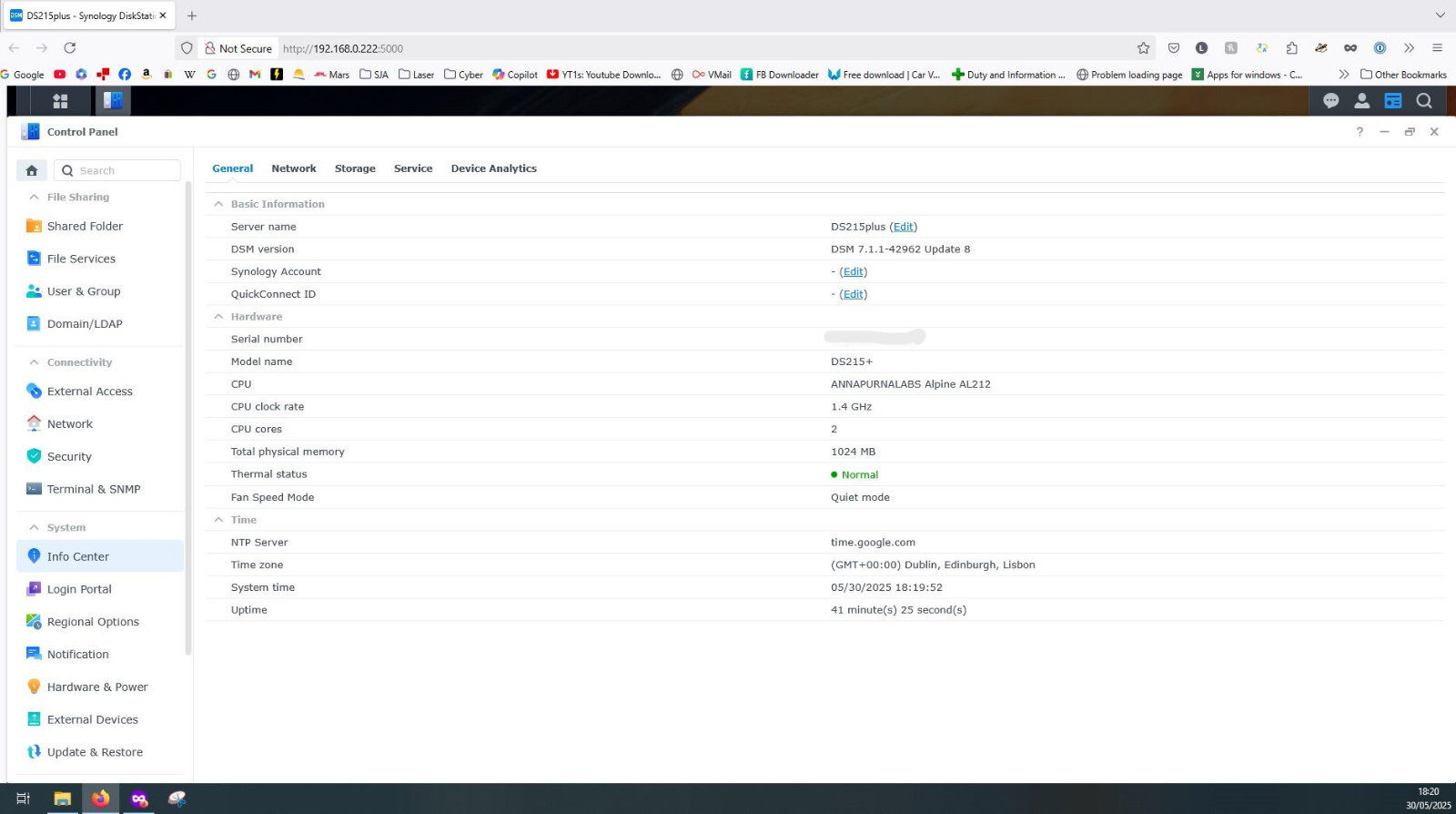
Task: Collapse the Connectivity sidebar group
Action: pyautogui.click(x=34, y=362)
